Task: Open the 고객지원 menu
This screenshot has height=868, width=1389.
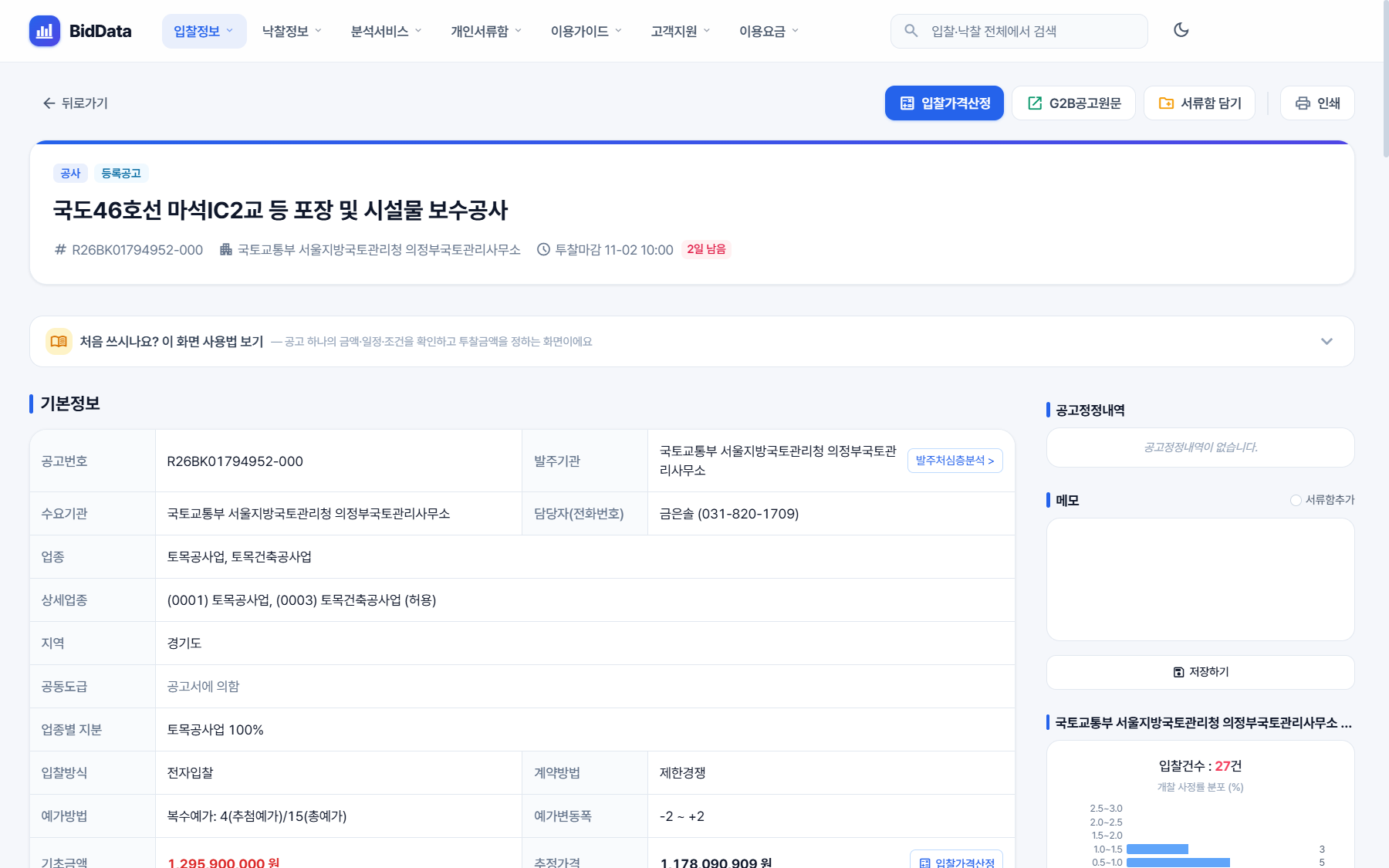Action: click(680, 31)
